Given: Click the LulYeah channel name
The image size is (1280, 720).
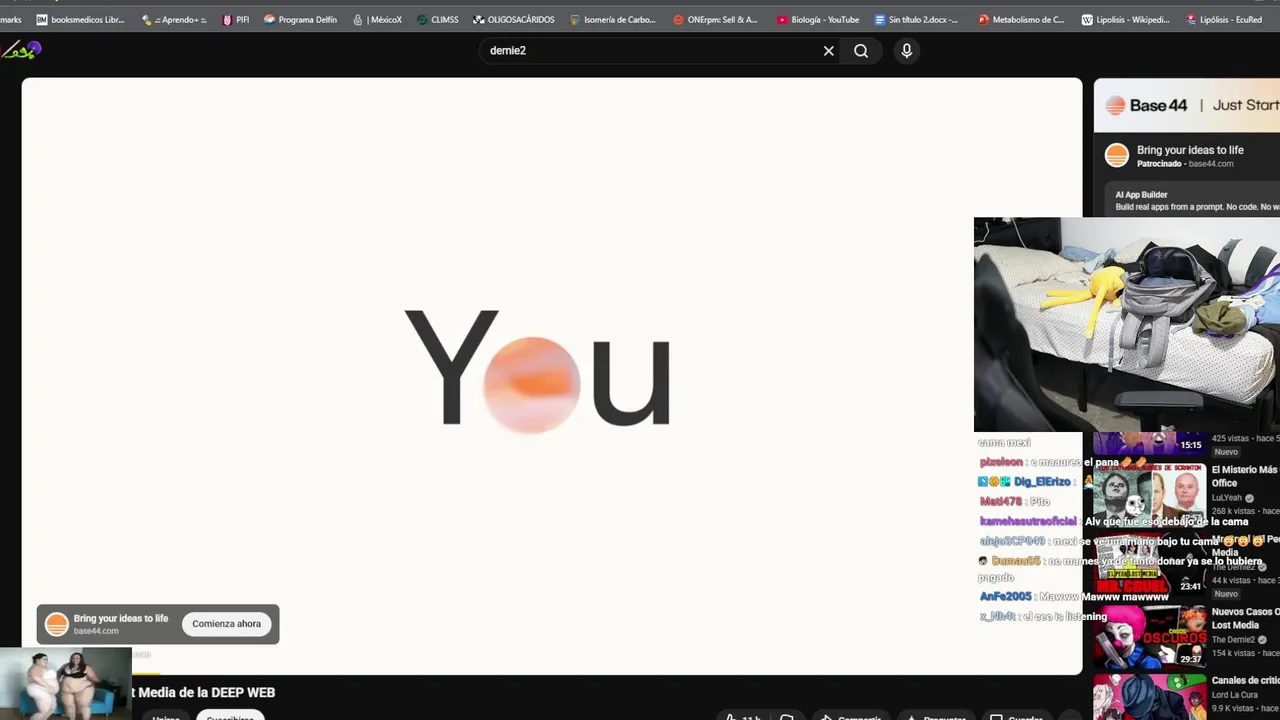Looking at the screenshot, I should pyautogui.click(x=1226, y=497).
